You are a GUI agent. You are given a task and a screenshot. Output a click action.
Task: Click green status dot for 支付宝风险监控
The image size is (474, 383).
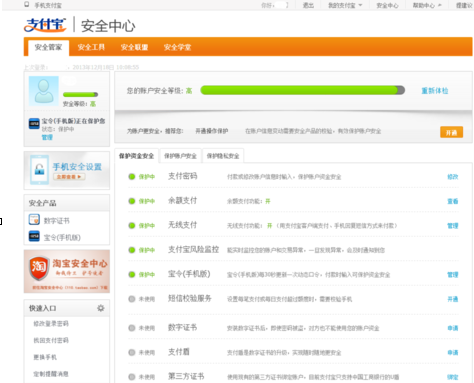click(132, 250)
